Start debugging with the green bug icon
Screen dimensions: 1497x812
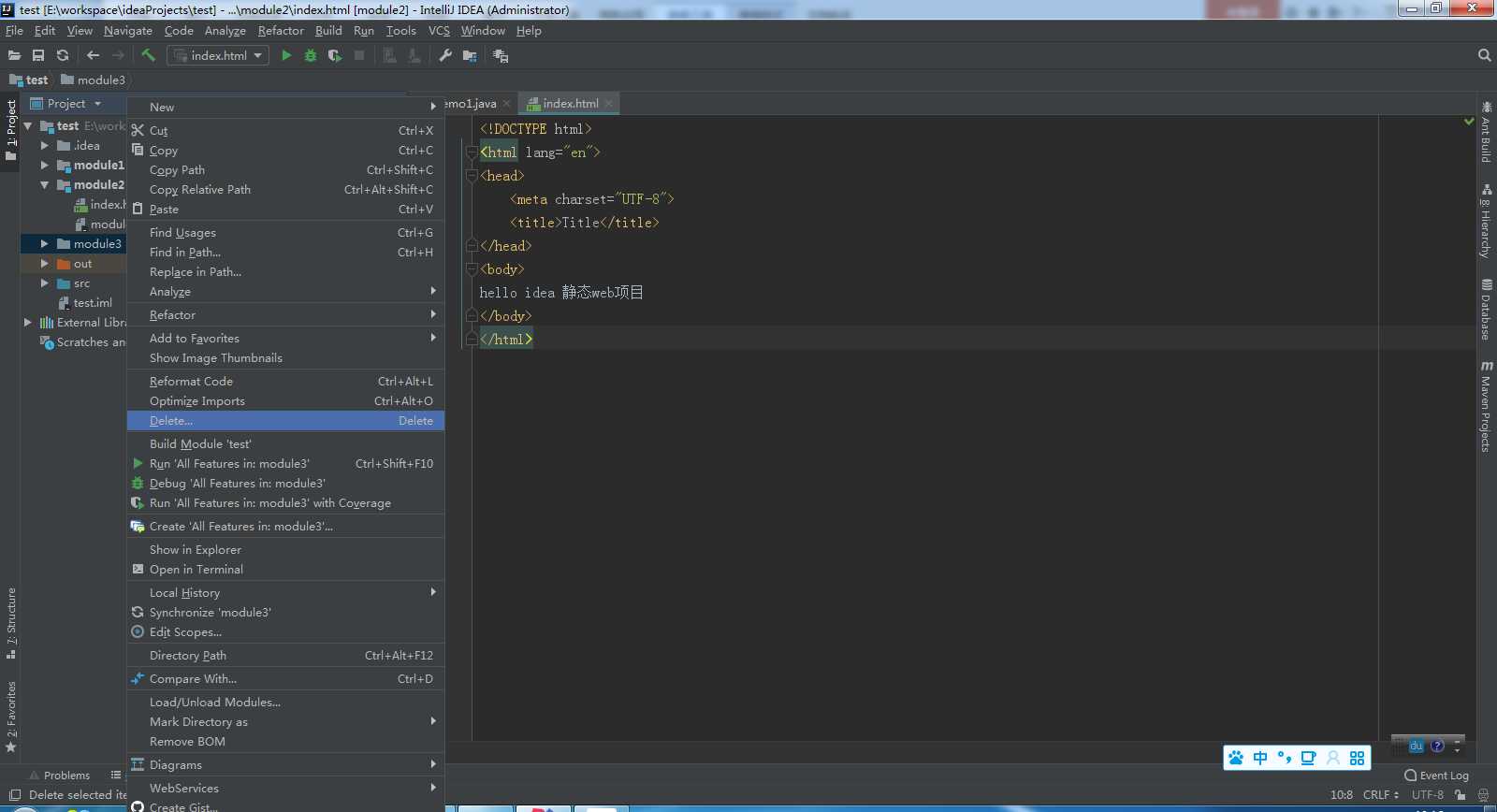click(x=311, y=56)
